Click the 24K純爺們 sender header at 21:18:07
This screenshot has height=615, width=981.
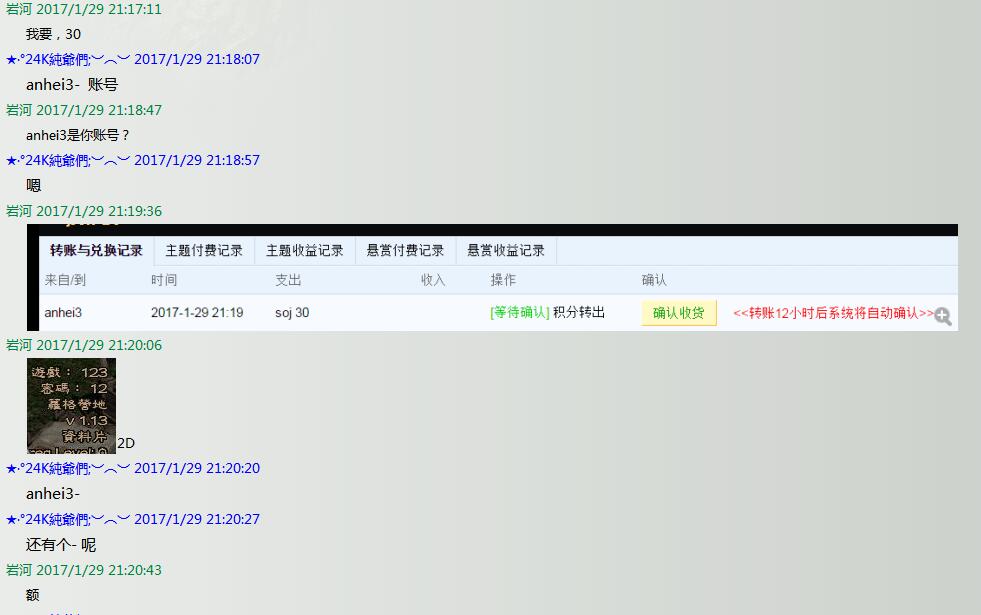132,60
